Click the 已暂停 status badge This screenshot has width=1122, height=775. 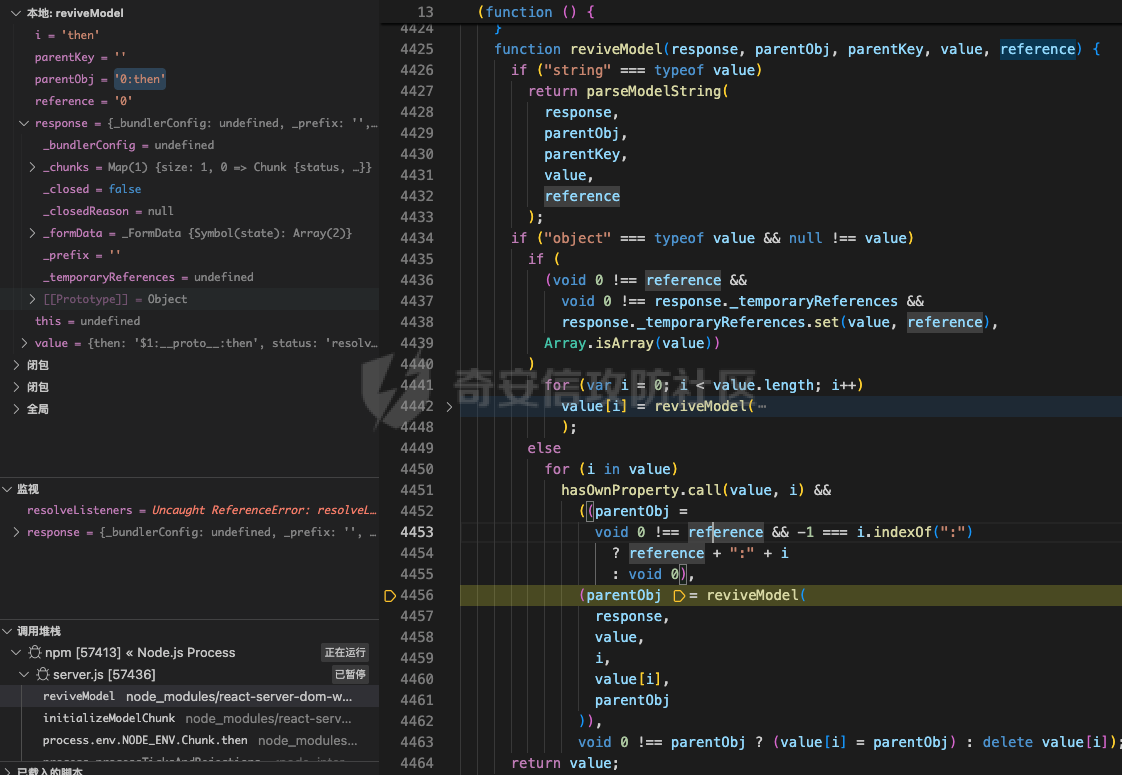[350, 675]
